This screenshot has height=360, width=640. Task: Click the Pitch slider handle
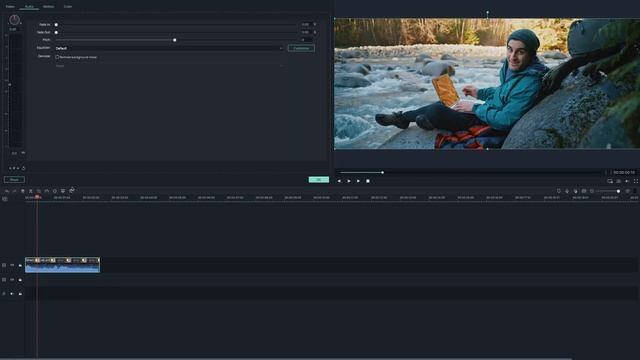(x=175, y=40)
